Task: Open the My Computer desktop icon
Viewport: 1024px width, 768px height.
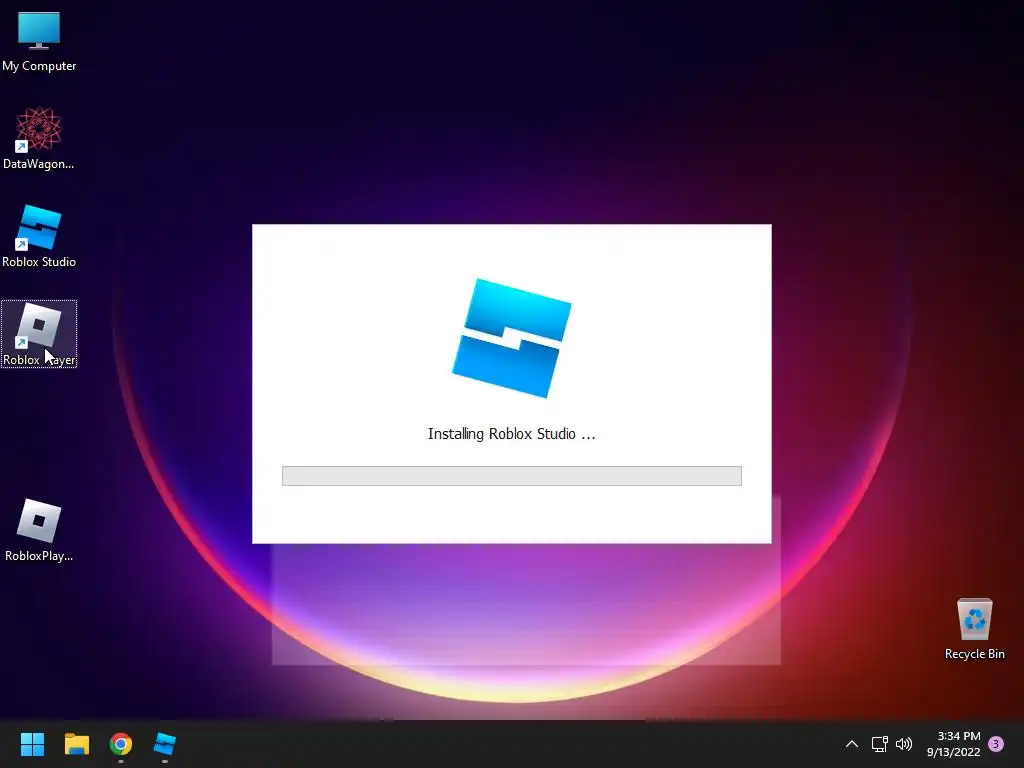Action: [39, 41]
